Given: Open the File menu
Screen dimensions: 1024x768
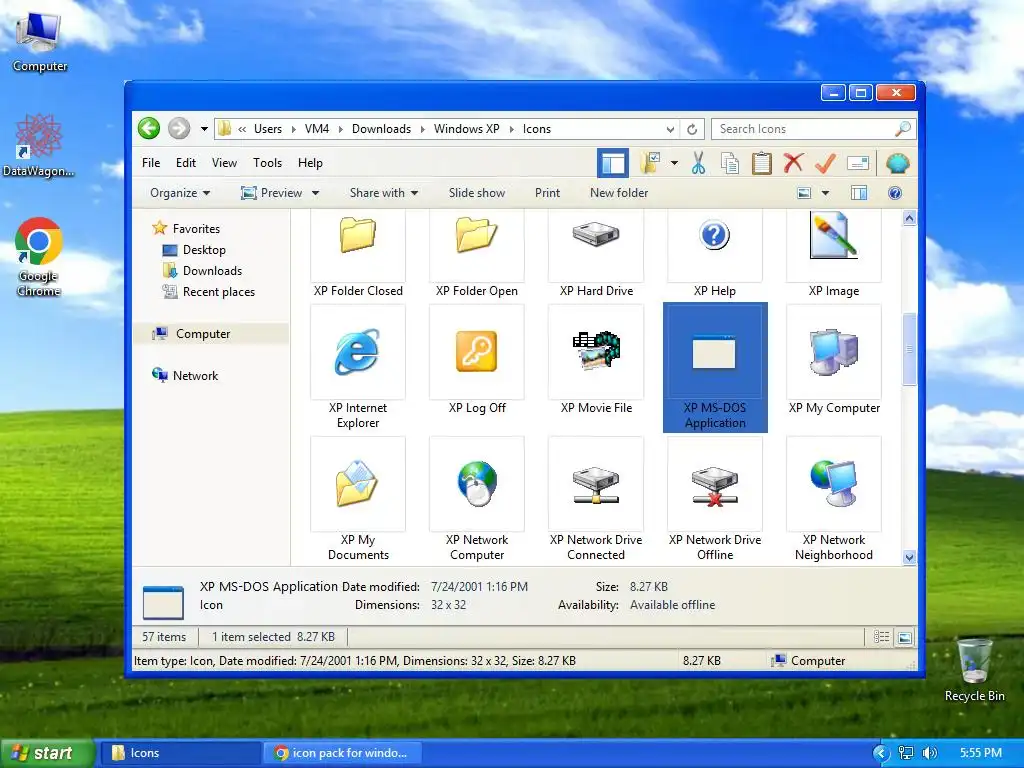Looking at the screenshot, I should click(151, 163).
